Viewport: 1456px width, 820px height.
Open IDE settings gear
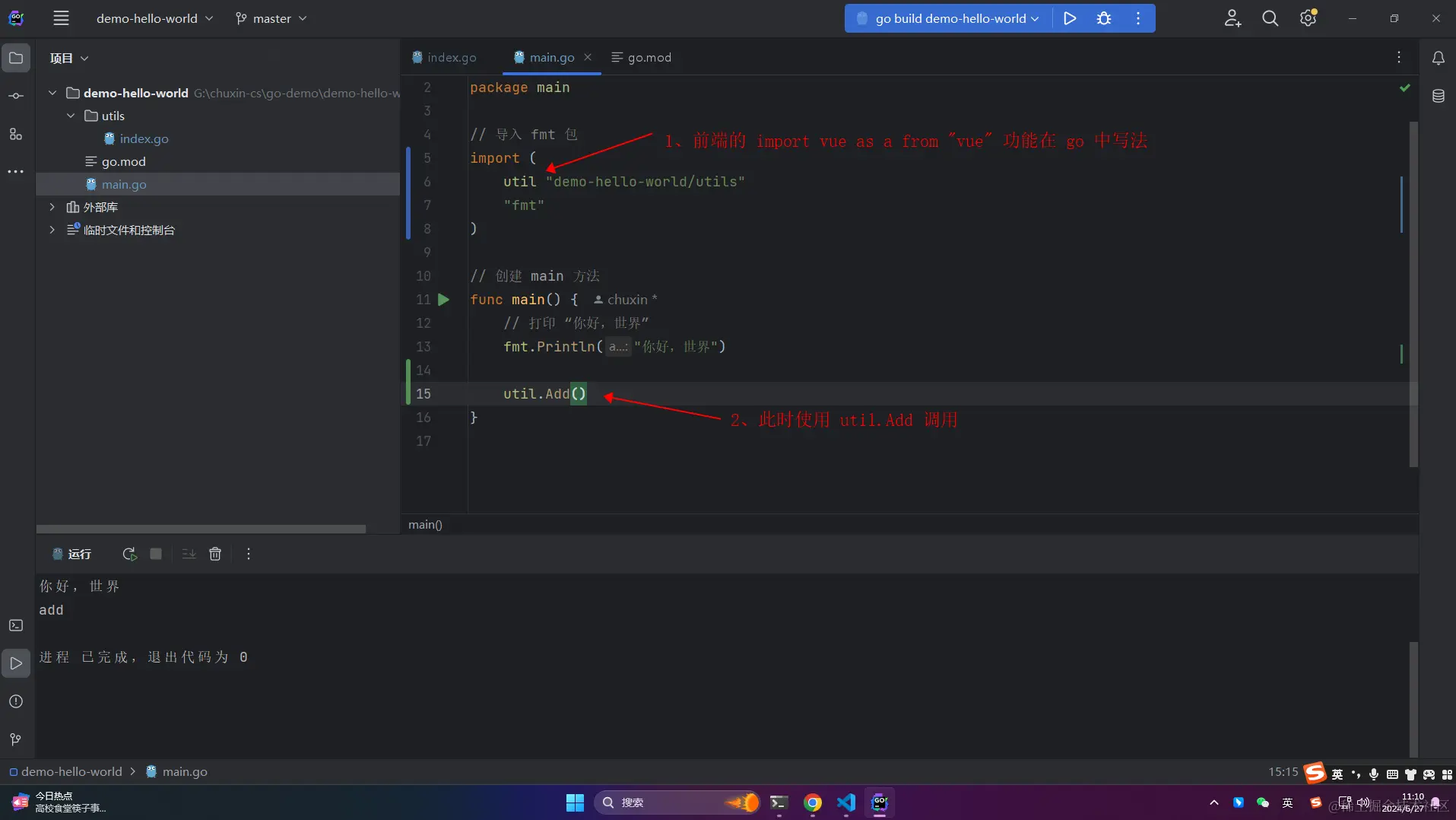click(x=1308, y=18)
